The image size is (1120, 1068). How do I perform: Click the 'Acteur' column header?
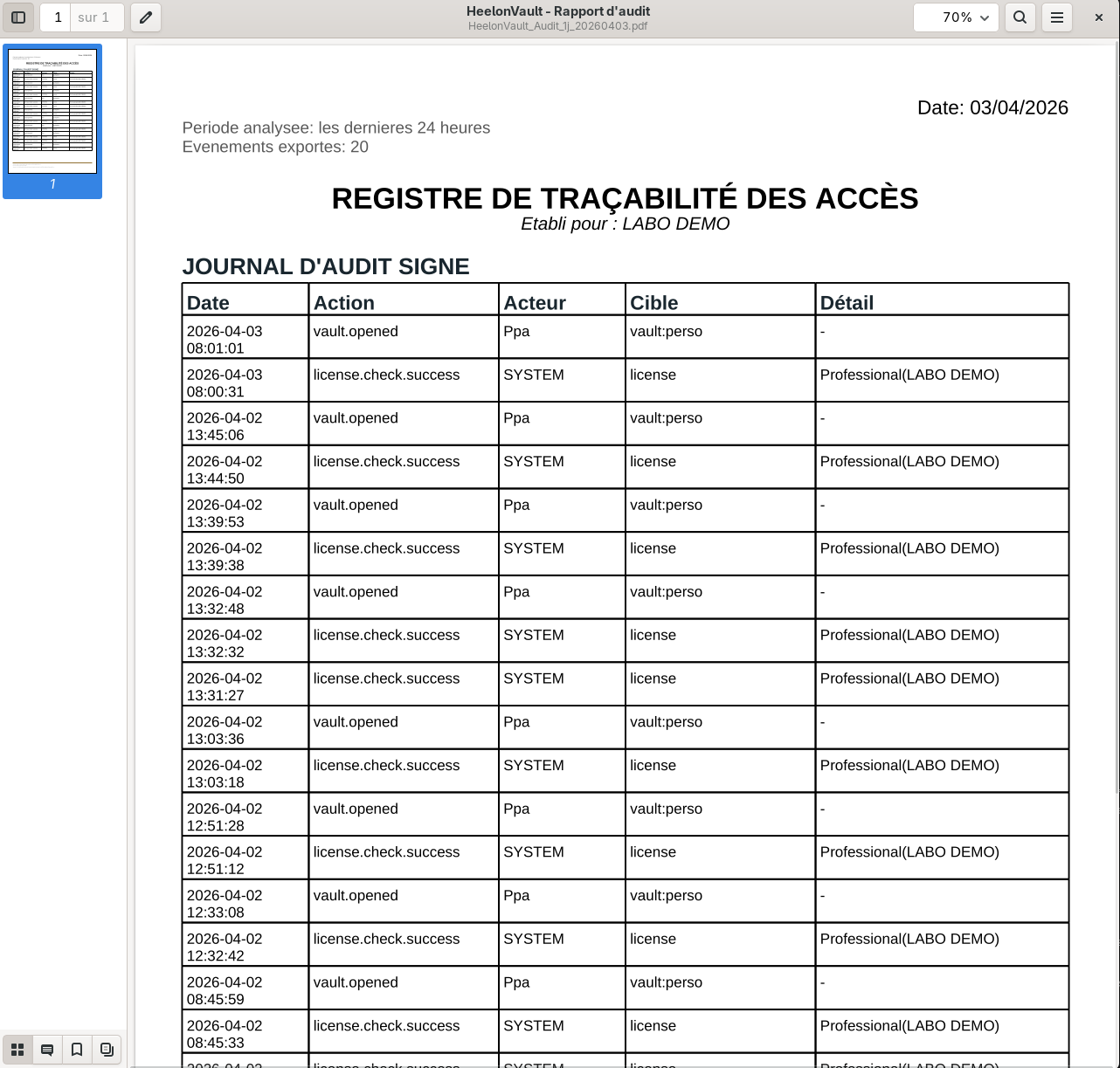tap(535, 303)
